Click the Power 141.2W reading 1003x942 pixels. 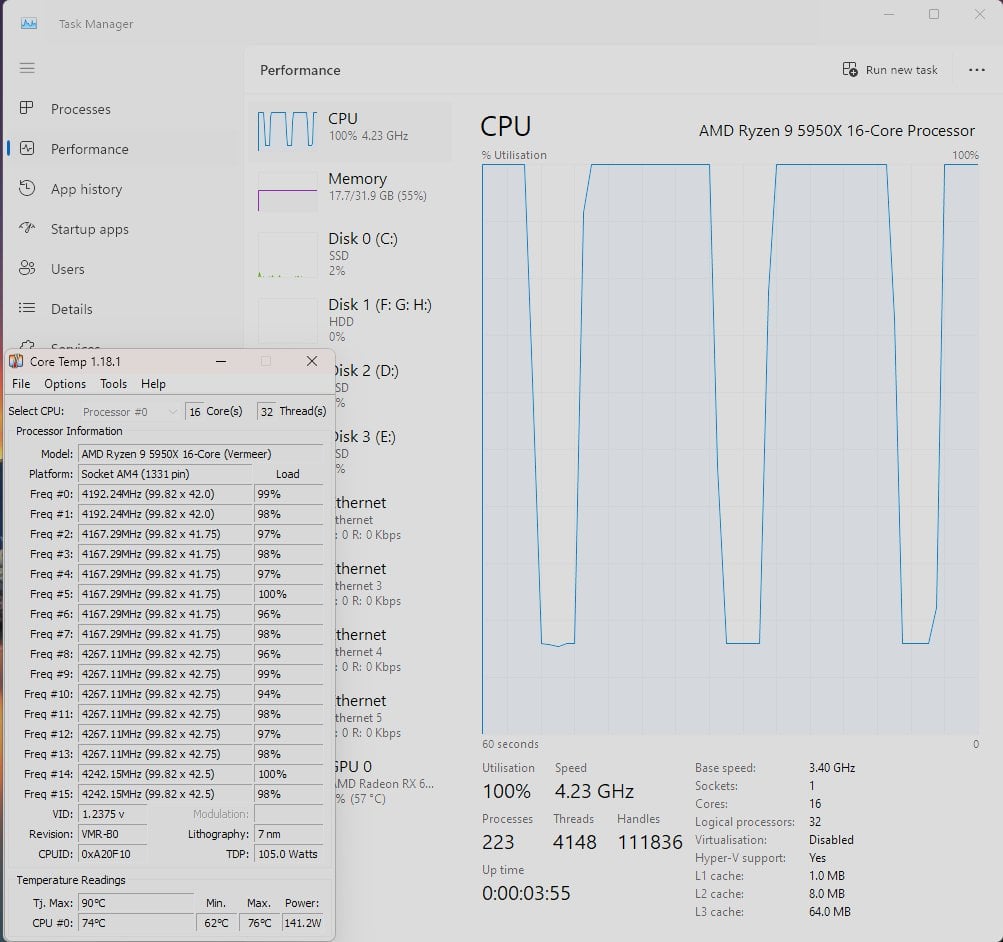pyautogui.click(x=303, y=923)
